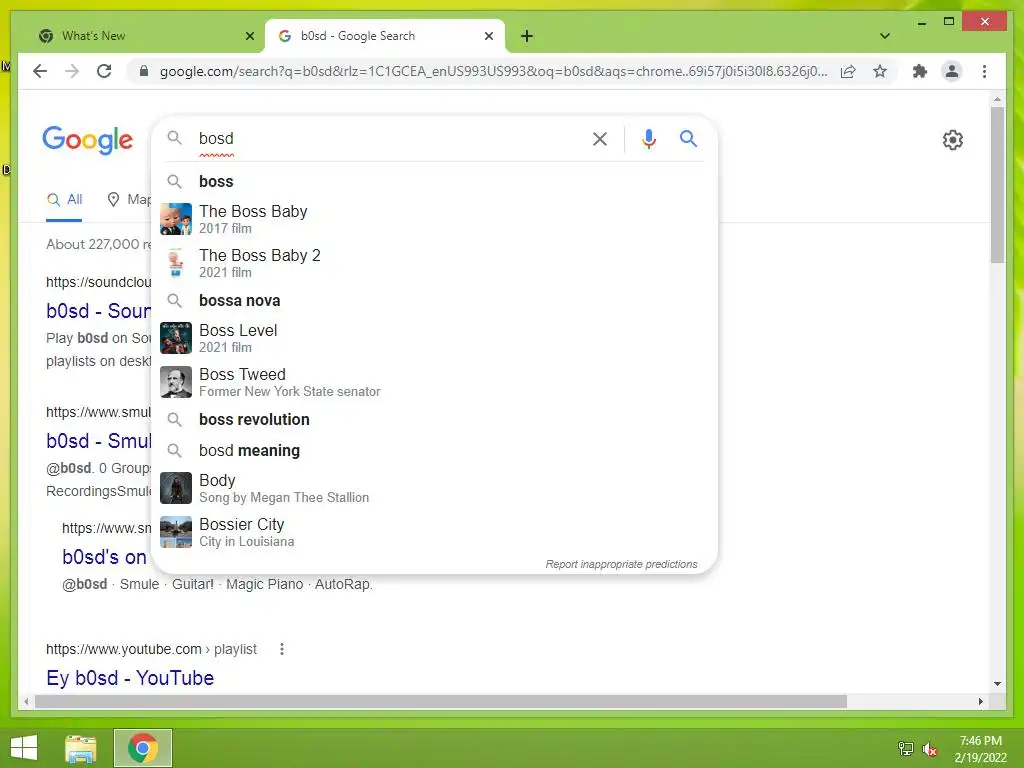Click the muted volume tray icon

(x=929, y=749)
